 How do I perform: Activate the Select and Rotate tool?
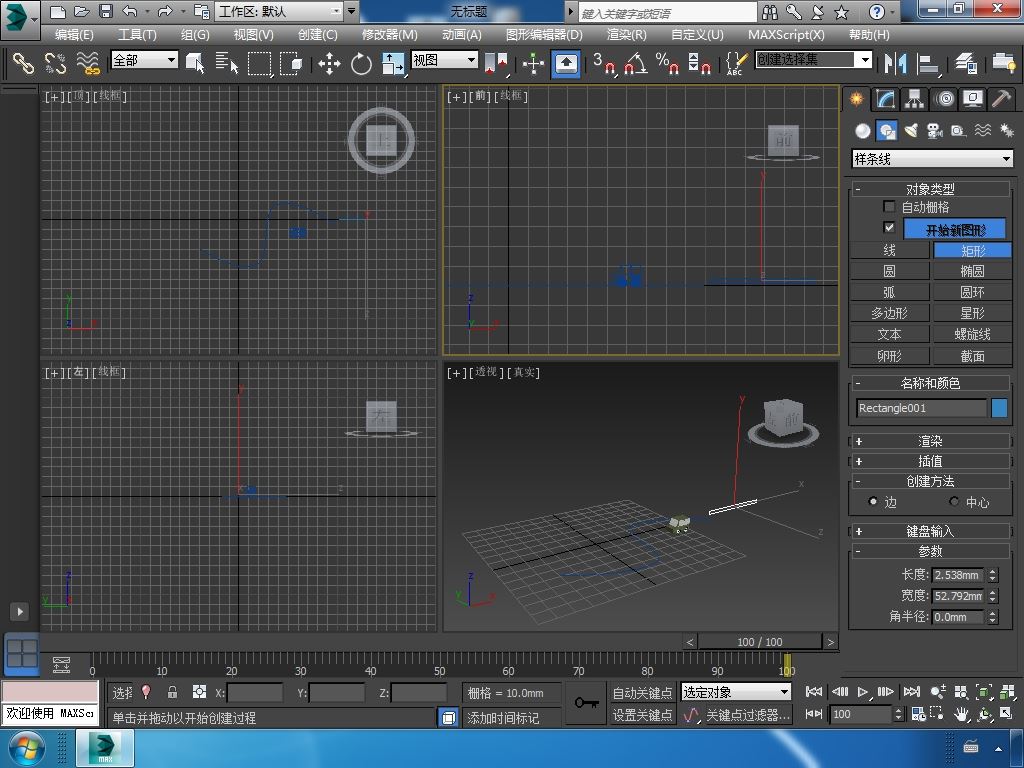[x=360, y=63]
